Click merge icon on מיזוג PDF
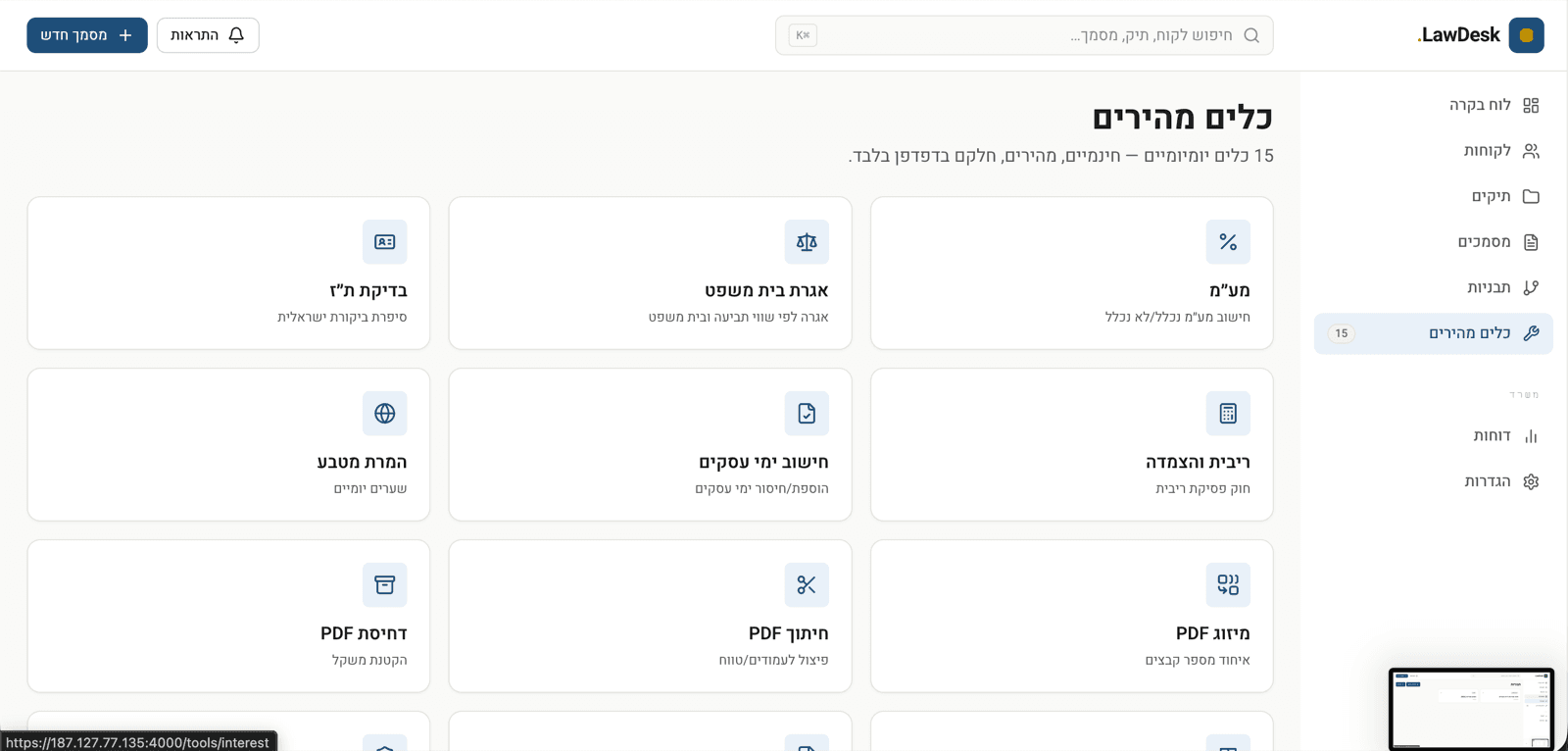The image size is (1568, 751). click(1228, 585)
